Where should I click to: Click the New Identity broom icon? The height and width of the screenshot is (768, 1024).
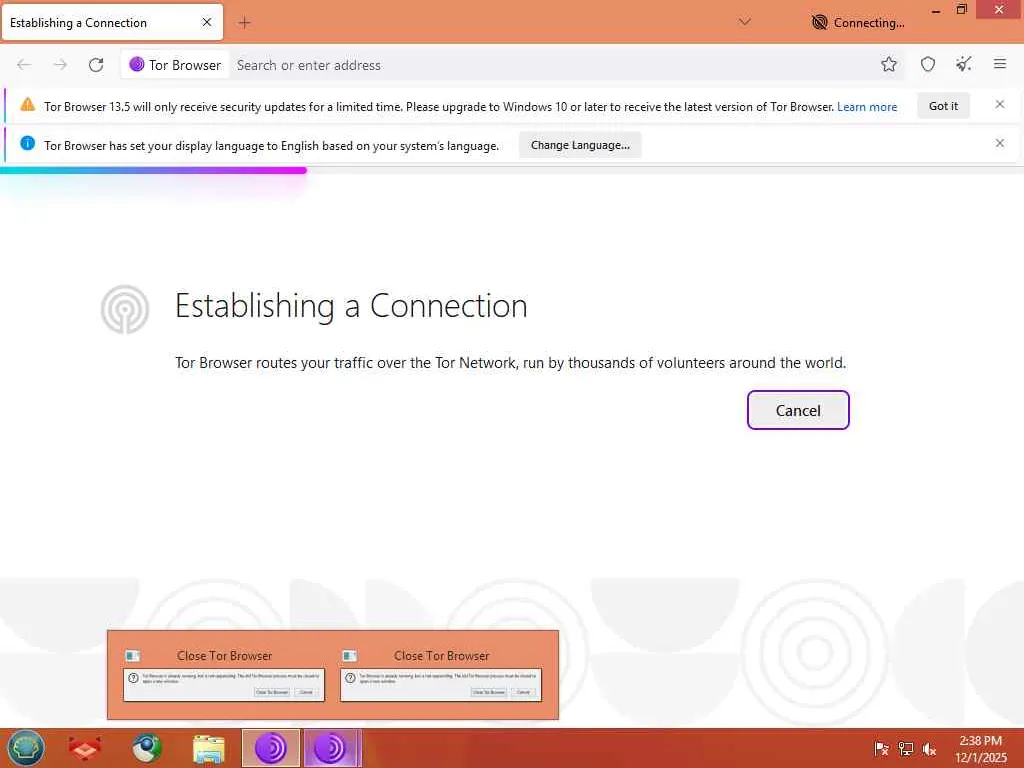(x=963, y=64)
